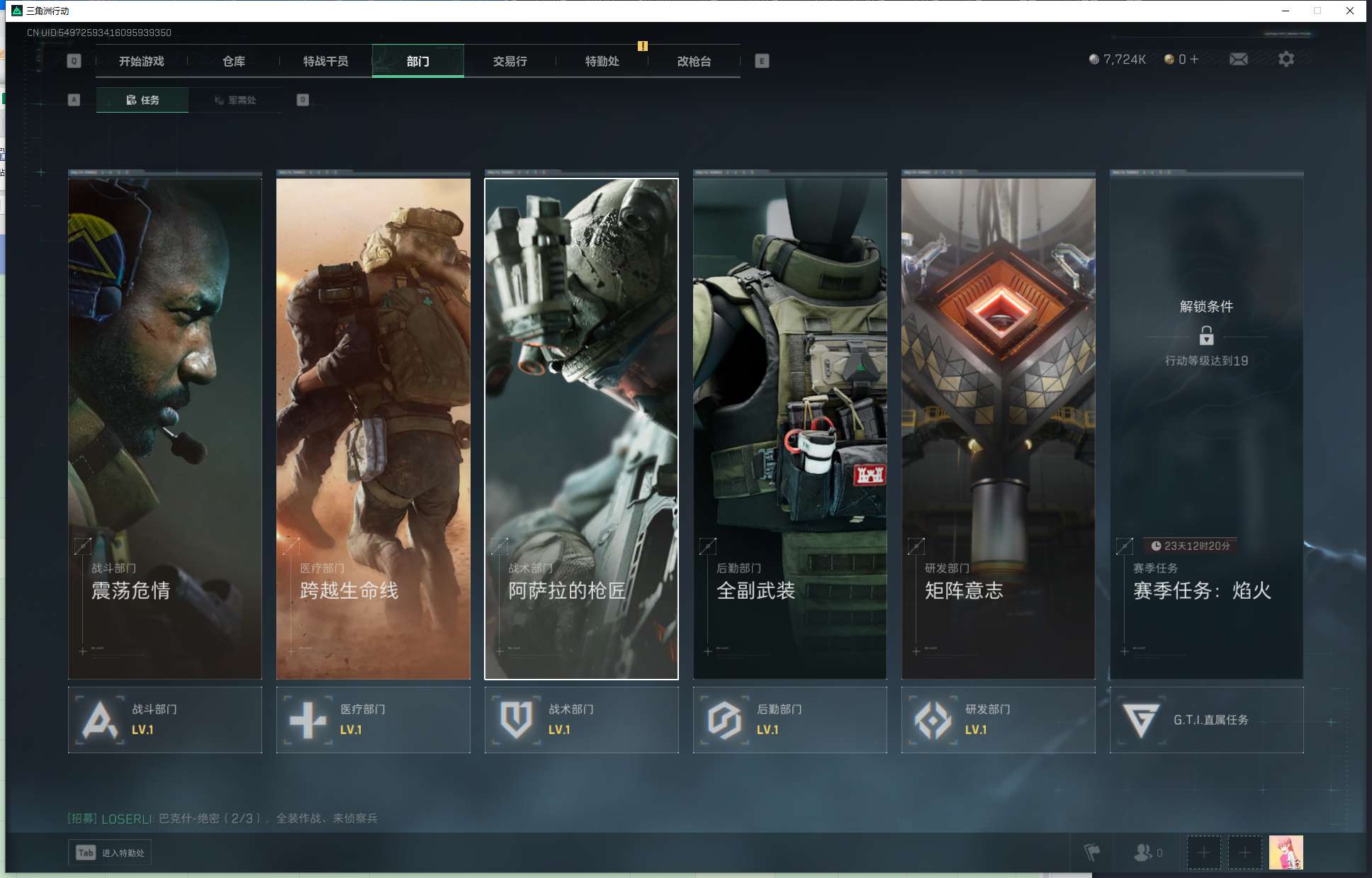This screenshot has width=1372, height=878.
Task: Select the 部门 tab
Action: coord(418,61)
